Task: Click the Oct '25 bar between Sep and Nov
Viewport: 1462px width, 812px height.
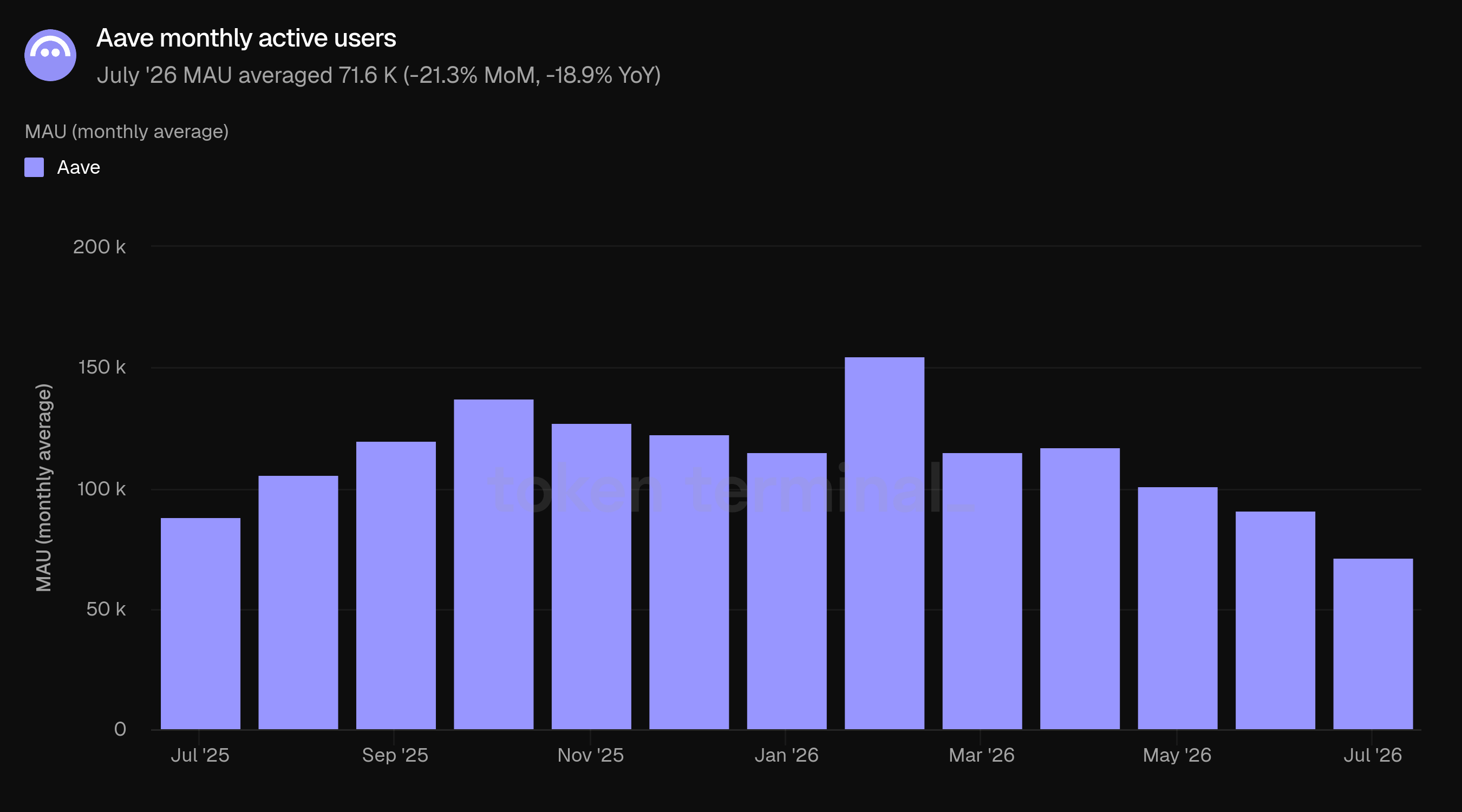Action: (493, 565)
